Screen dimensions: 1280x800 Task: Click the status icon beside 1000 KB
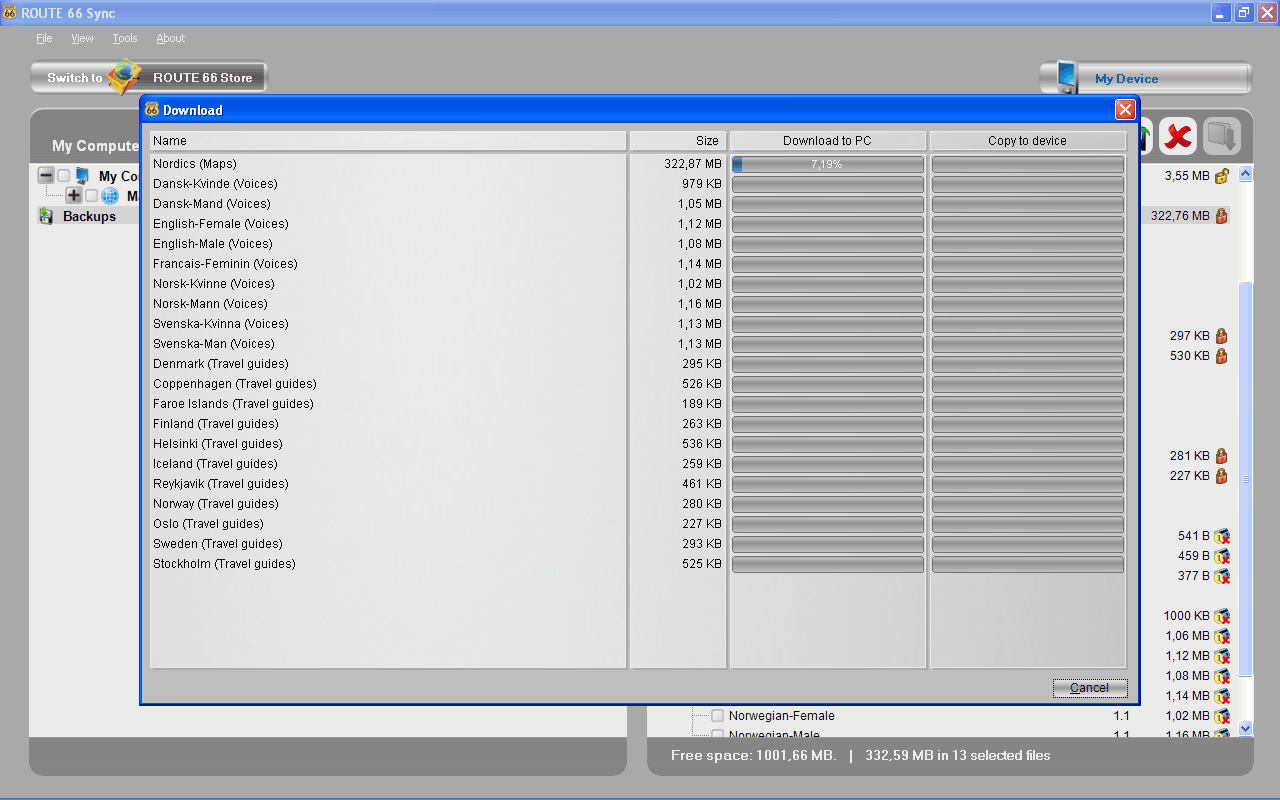point(1222,616)
